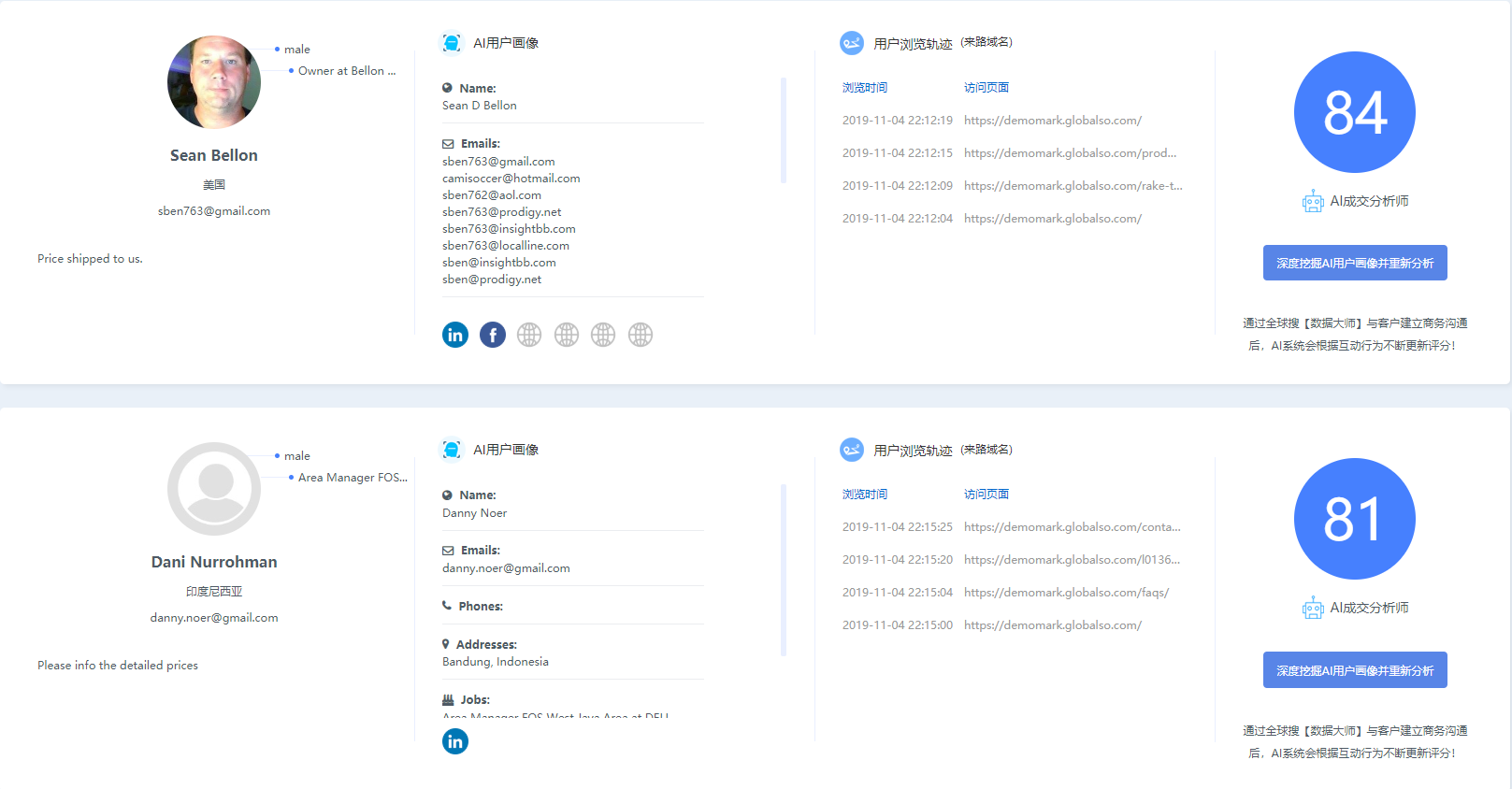Open the demomark.globalso.com/rake-t... visited link

(x=1073, y=186)
